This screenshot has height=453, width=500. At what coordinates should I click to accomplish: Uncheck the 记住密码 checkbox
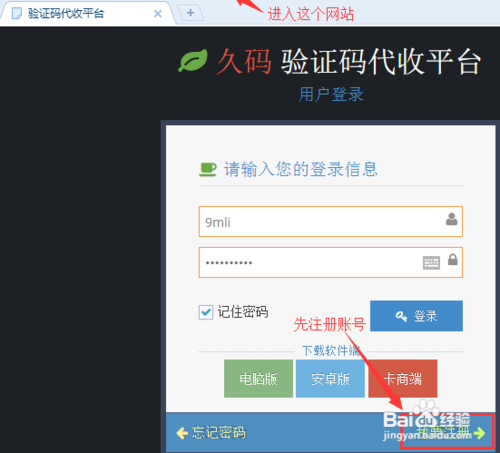206,312
